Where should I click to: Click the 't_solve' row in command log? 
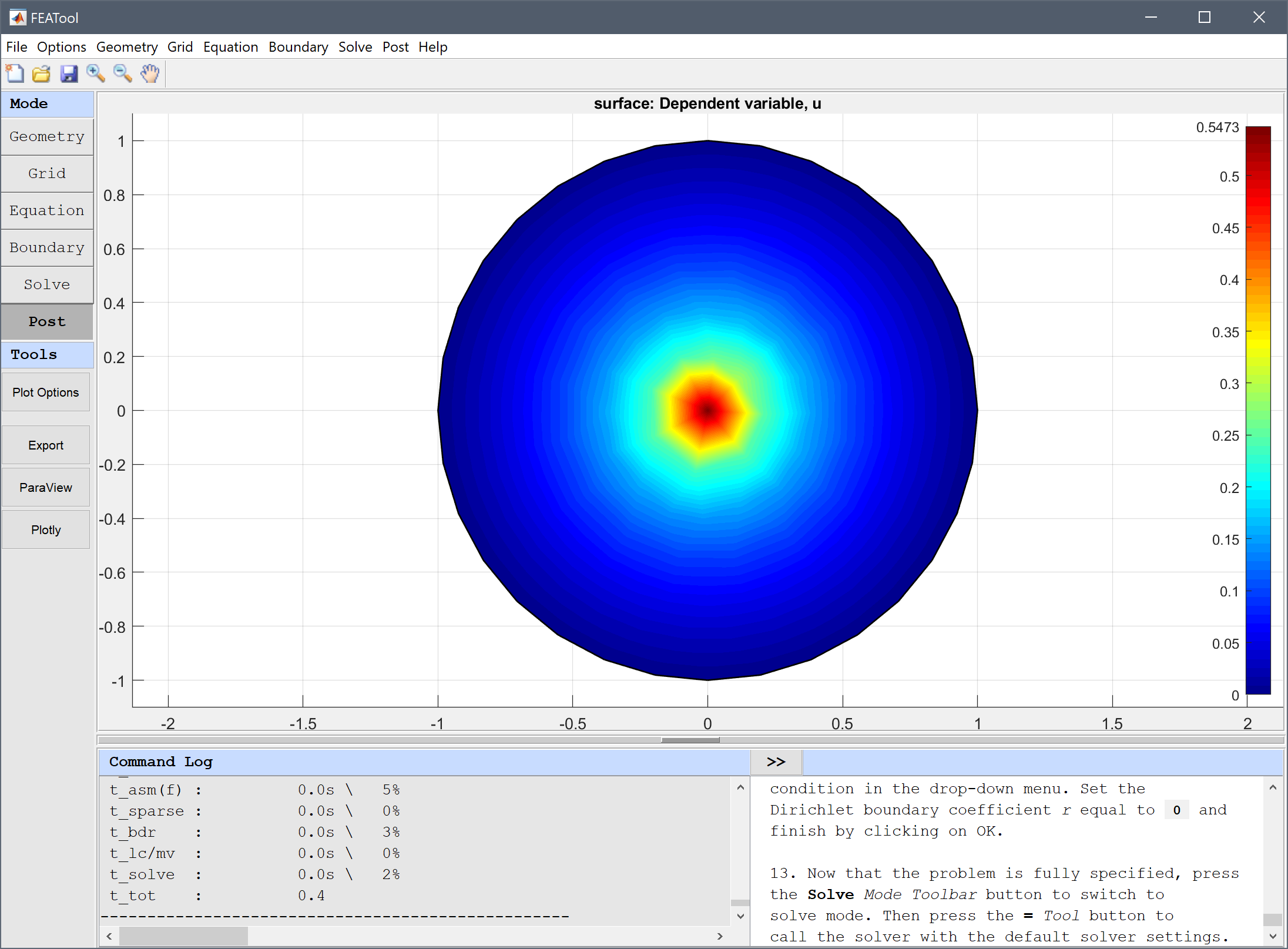point(254,874)
